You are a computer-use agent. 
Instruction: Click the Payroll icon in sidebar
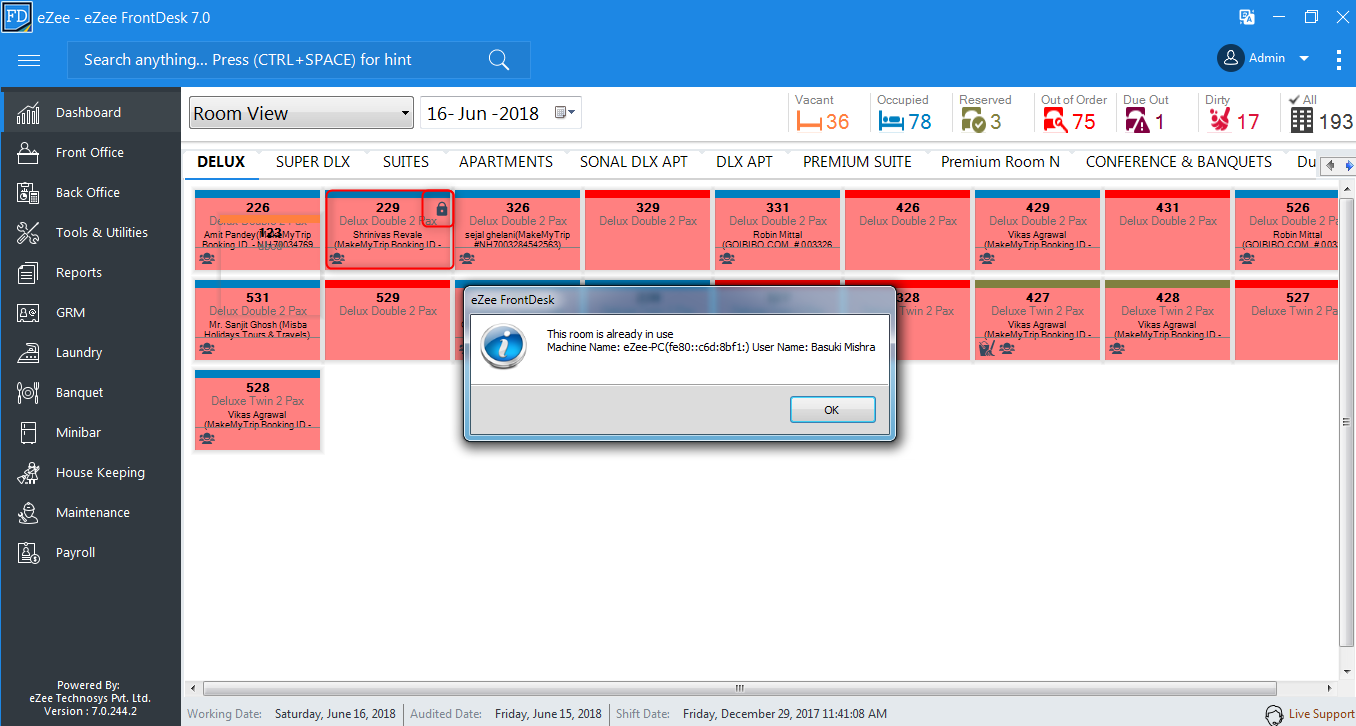pos(28,552)
